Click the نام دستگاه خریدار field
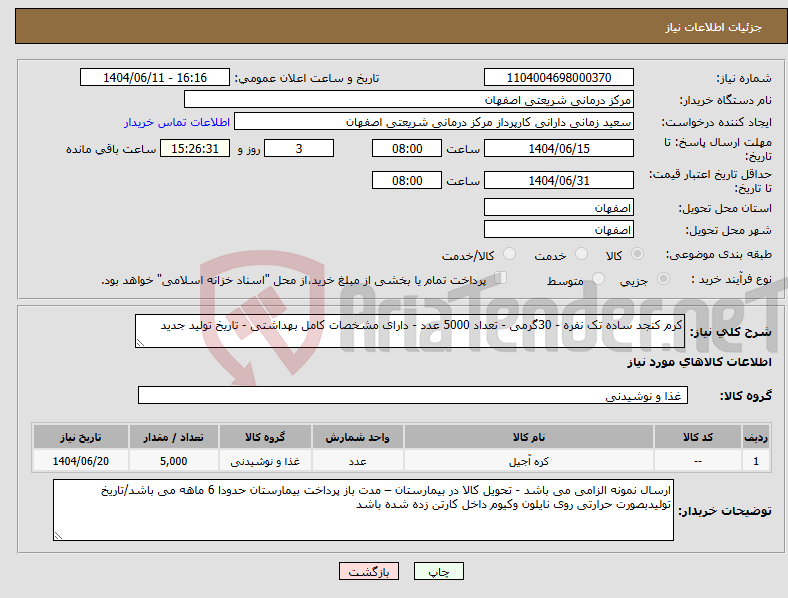The image size is (788, 598). tap(409, 99)
